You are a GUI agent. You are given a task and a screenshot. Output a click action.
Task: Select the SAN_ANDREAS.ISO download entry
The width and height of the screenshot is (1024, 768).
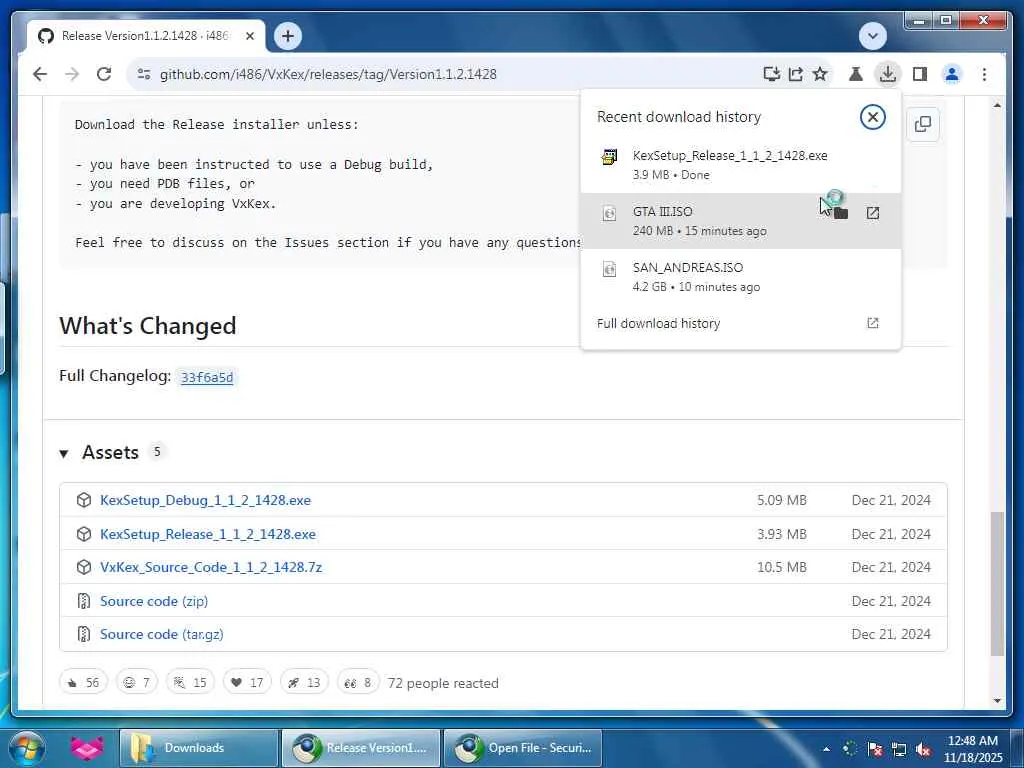coord(741,277)
